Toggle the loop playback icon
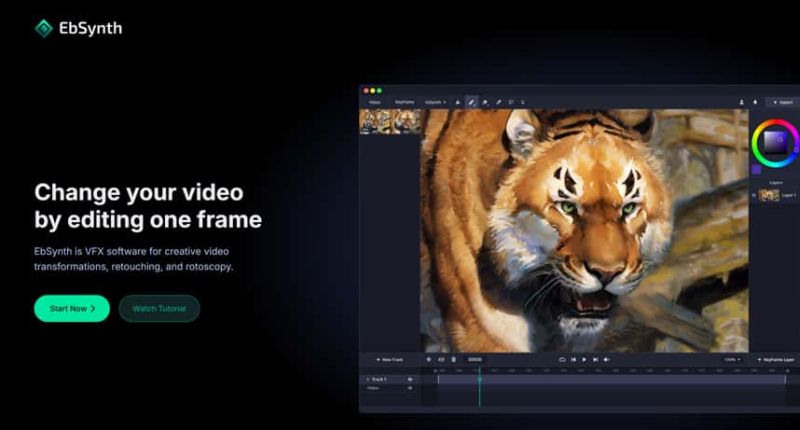The height and width of the screenshot is (430, 800). pyautogui.click(x=562, y=359)
